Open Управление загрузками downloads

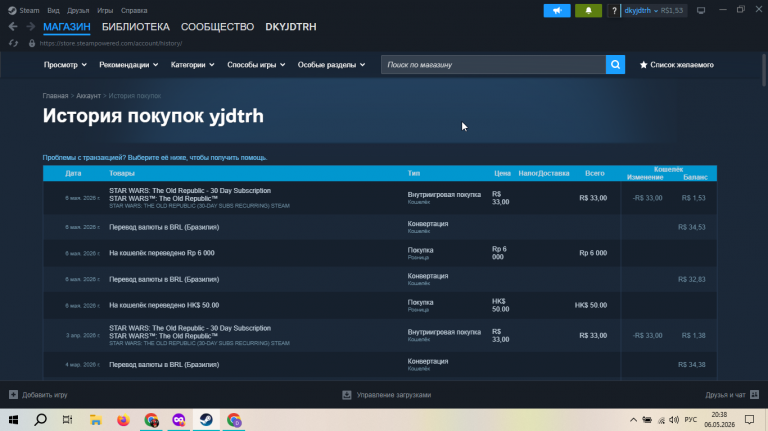[386, 395]
